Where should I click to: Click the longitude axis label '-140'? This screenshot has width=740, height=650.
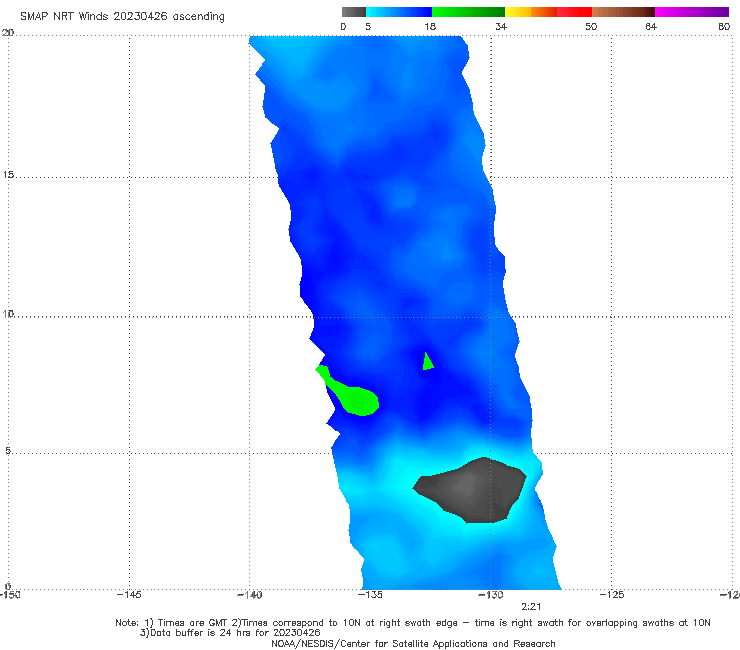coord(249,594)
